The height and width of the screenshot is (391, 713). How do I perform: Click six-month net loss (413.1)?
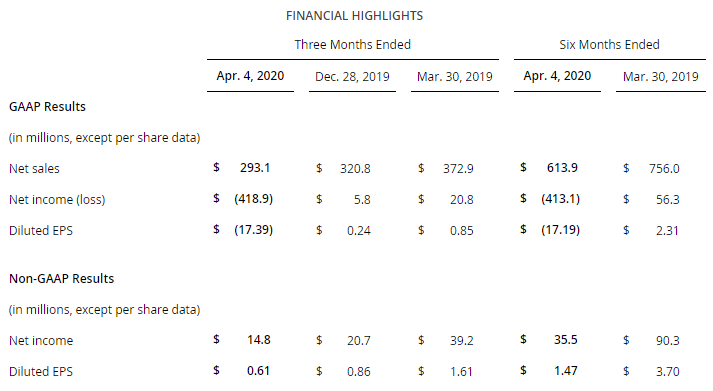click(x=560, y=199)
